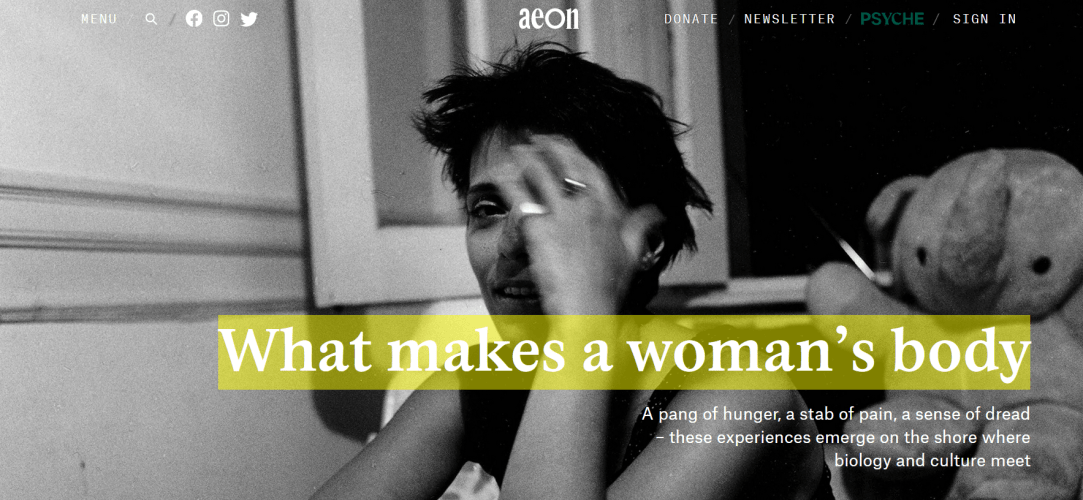This screenshot has height=500, width=1083.
Task: Click 'these experiences emerge on the shore' line
Action: (x=849, y=438)
